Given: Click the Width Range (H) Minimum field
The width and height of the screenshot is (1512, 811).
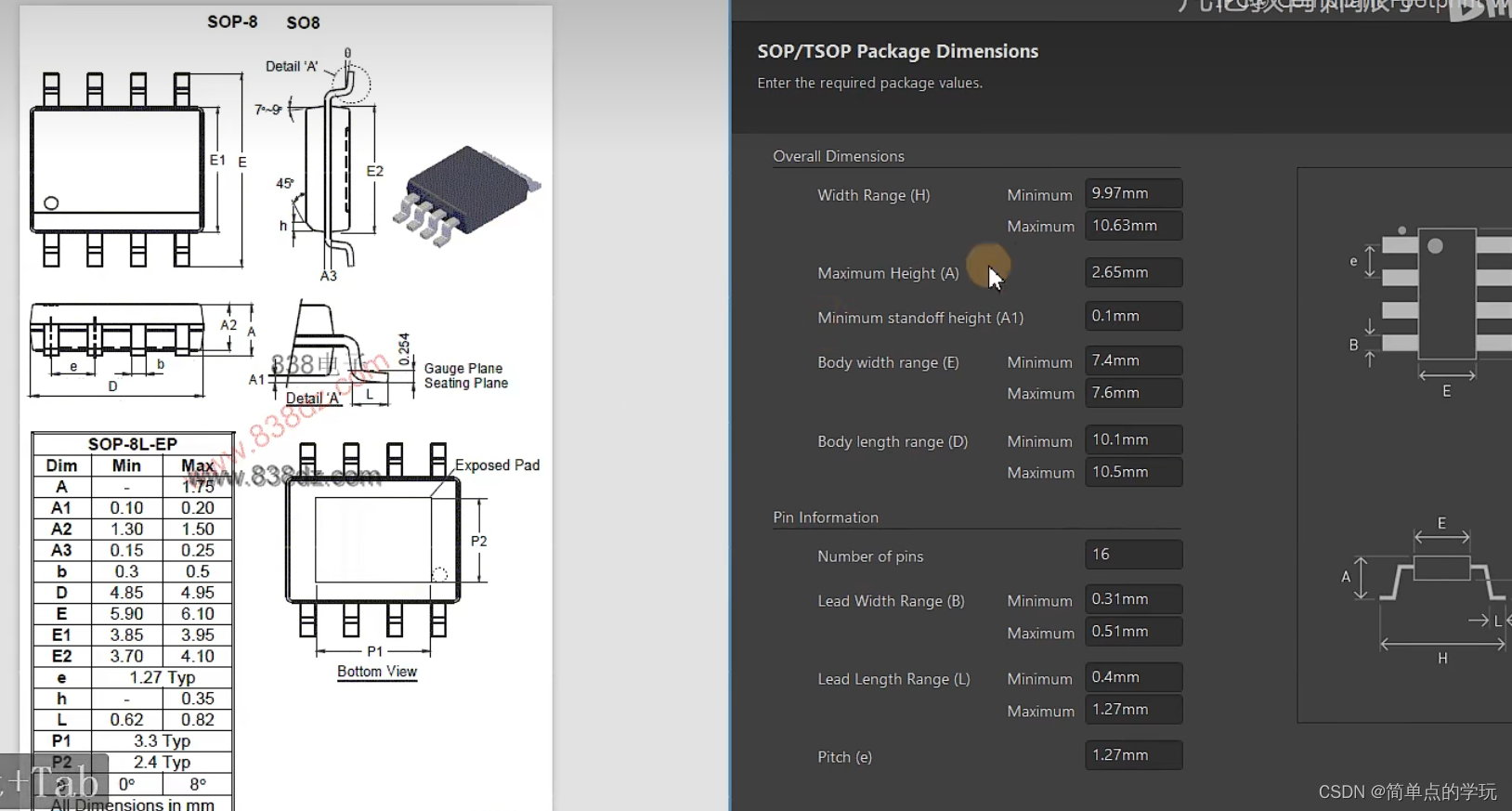Looking at the screenshot, I should [1133, 193].
